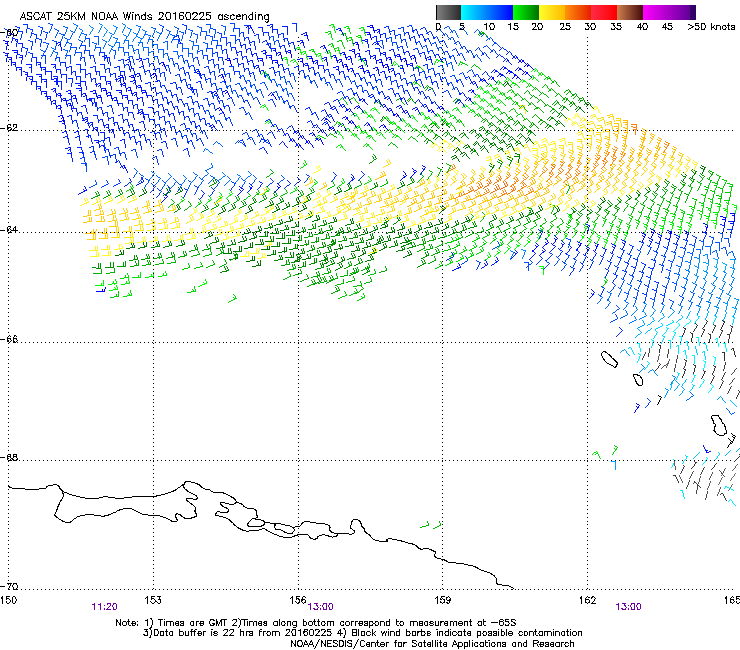The height and width of the screenshot is (650, 740).
Task: Click the 'Data buffer is 22 hrs' note line
Action: 362,633
